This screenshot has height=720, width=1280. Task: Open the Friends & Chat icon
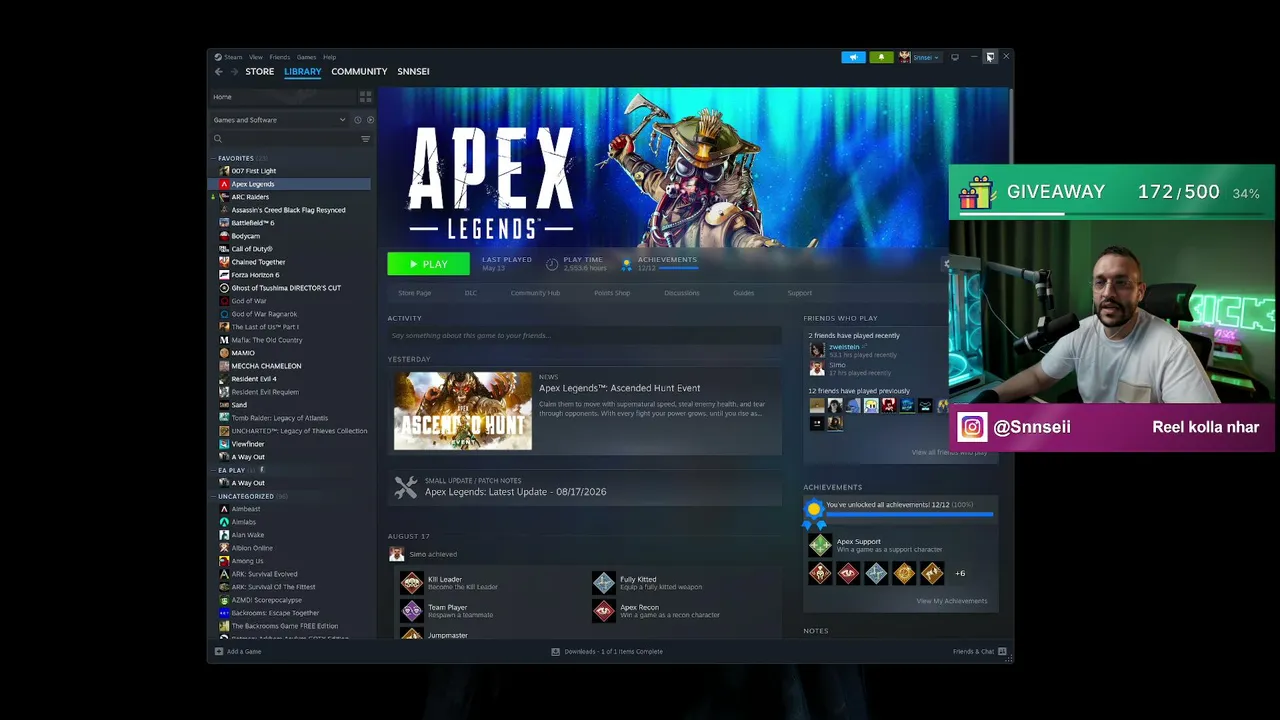[1002, 652]
